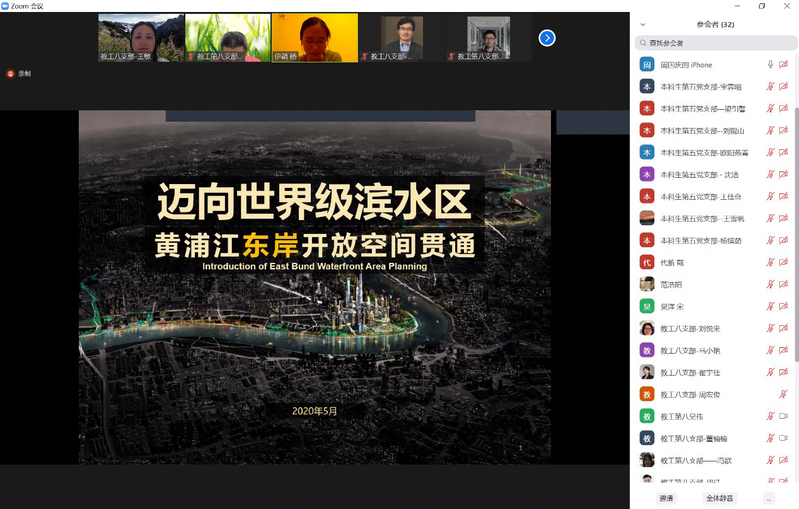Select participant 本科生第五党支部-梁引馨
The width and height of the screenshot is (799, 509).
pos(702,109)
